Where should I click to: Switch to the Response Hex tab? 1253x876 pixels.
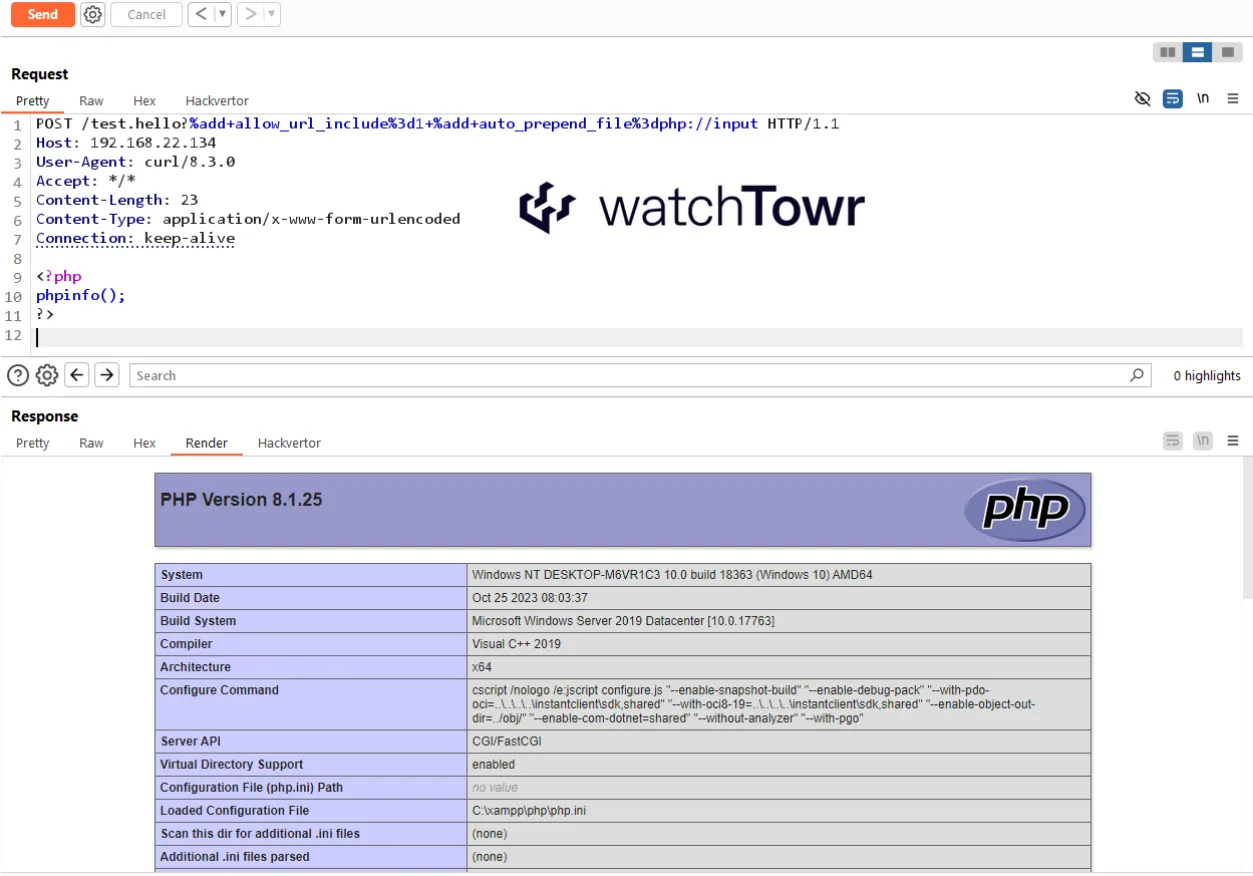[x=145, y=443]
